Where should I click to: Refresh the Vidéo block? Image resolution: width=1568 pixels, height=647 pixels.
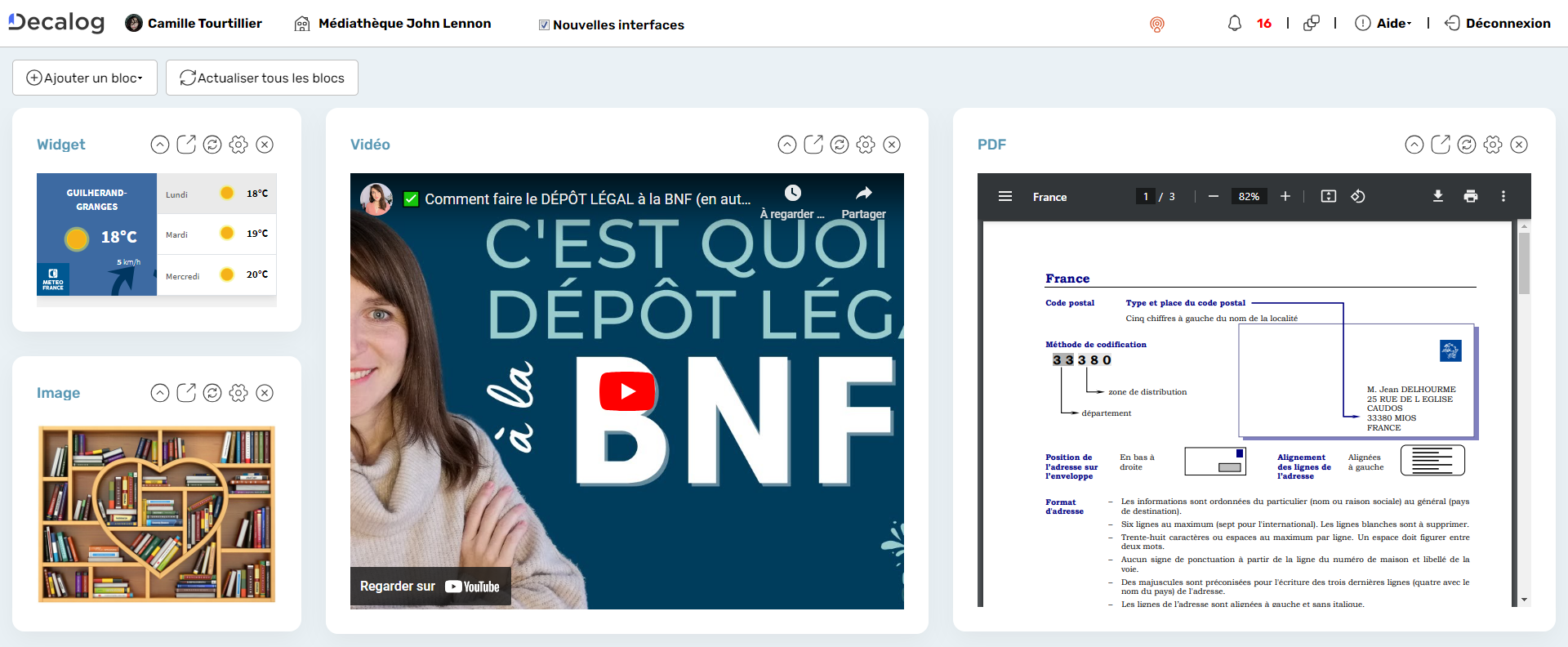click(x=840, y=145)
